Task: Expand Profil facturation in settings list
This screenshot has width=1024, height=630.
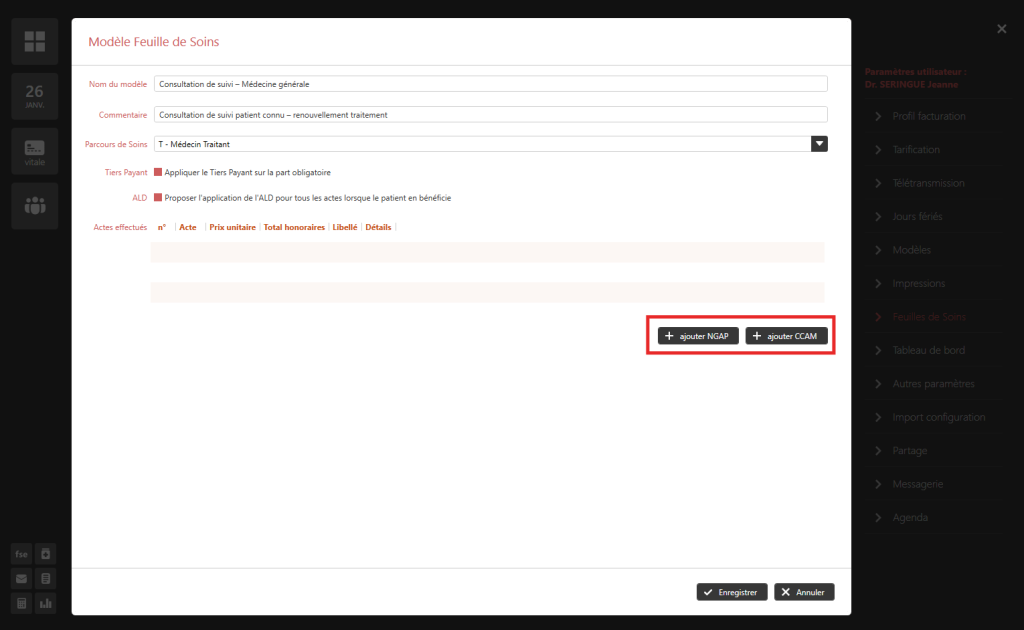Action: (928, 116)
